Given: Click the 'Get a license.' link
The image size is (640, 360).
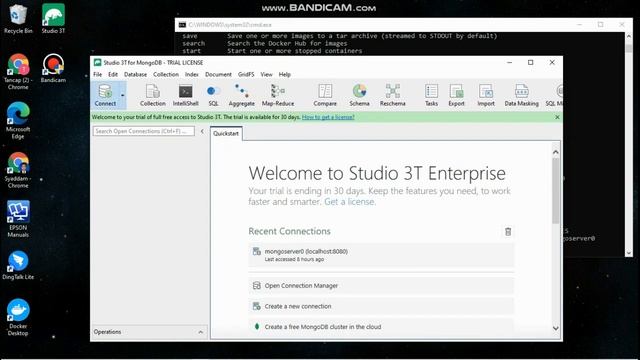Looking at the screenshot, I should tap(350, 202).
